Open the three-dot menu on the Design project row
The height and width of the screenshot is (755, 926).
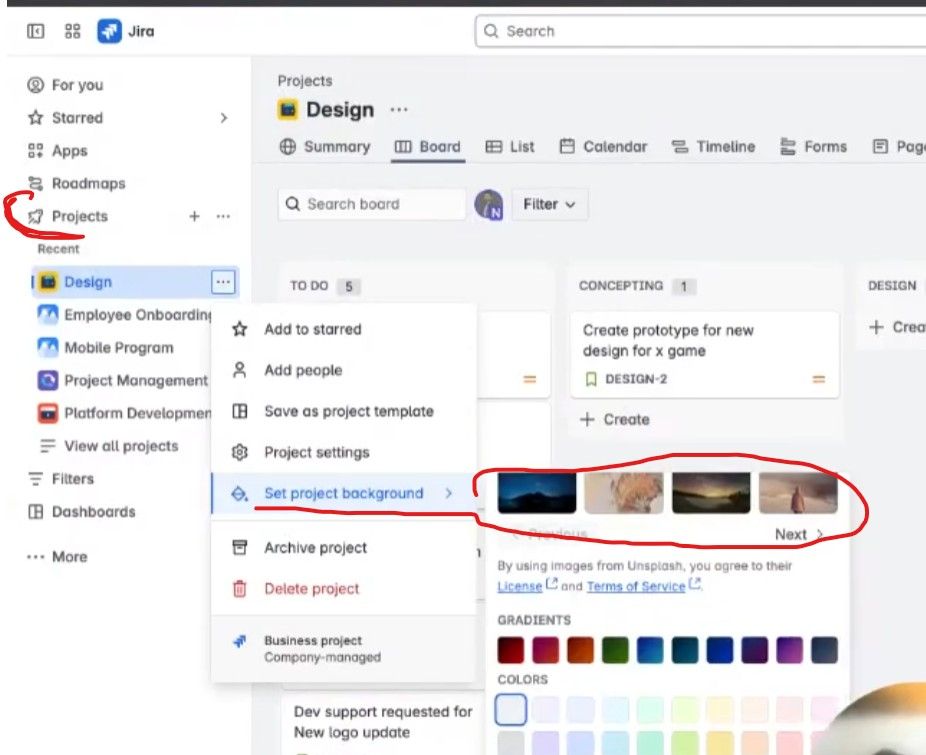coord(223,282)
